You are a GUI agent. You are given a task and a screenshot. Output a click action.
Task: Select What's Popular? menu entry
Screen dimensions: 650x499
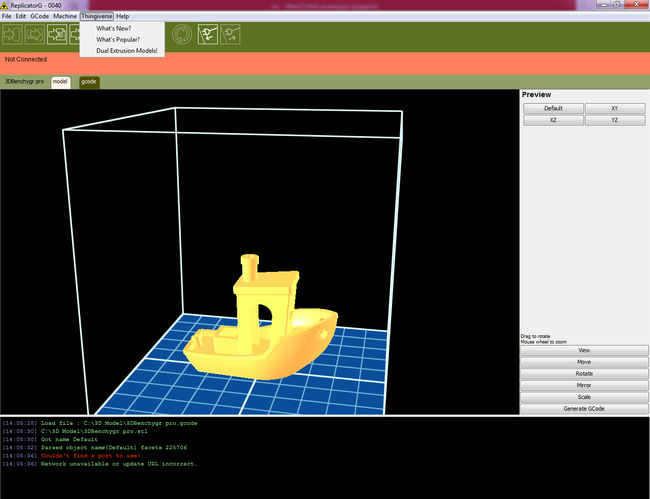(118, 39)
